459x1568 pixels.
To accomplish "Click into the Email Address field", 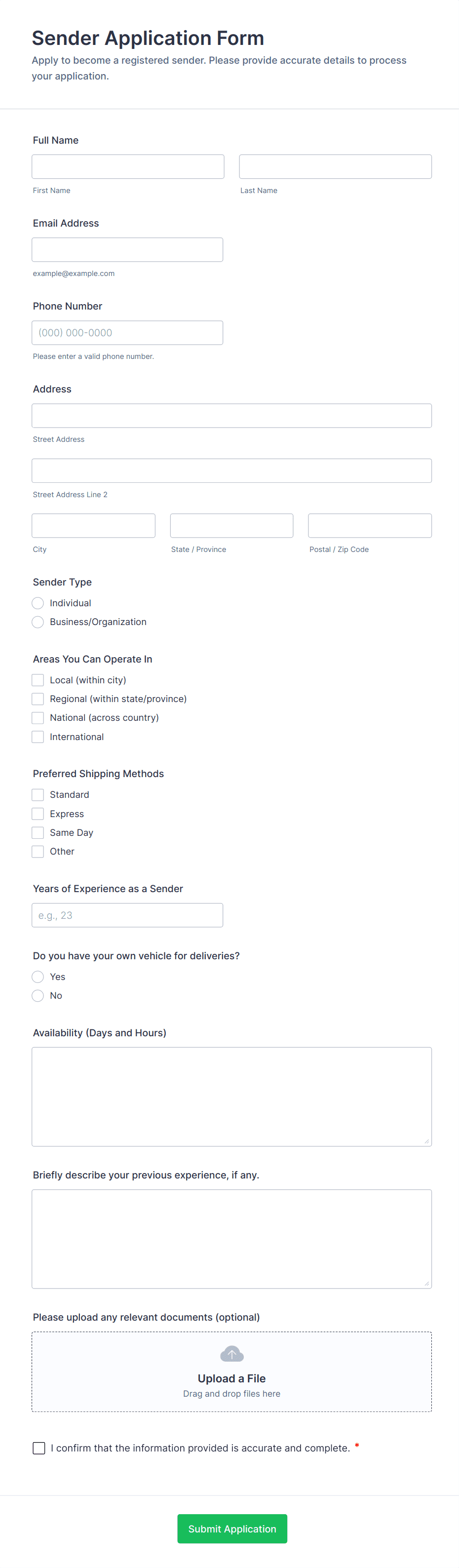I will 127,249.
